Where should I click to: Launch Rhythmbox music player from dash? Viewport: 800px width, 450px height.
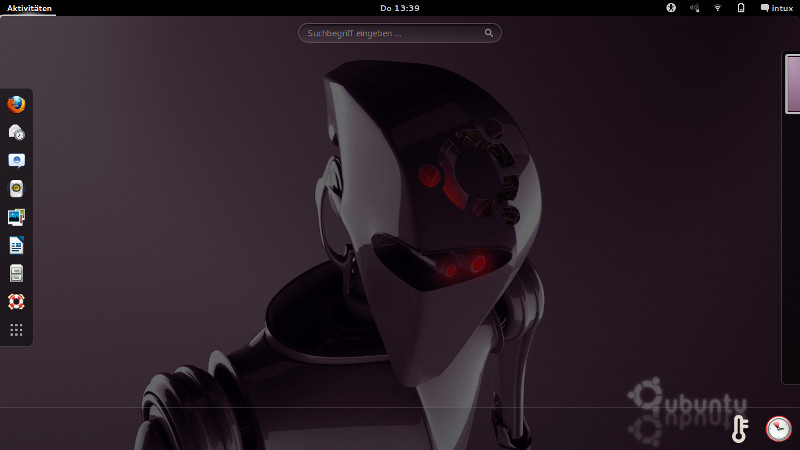16,189
